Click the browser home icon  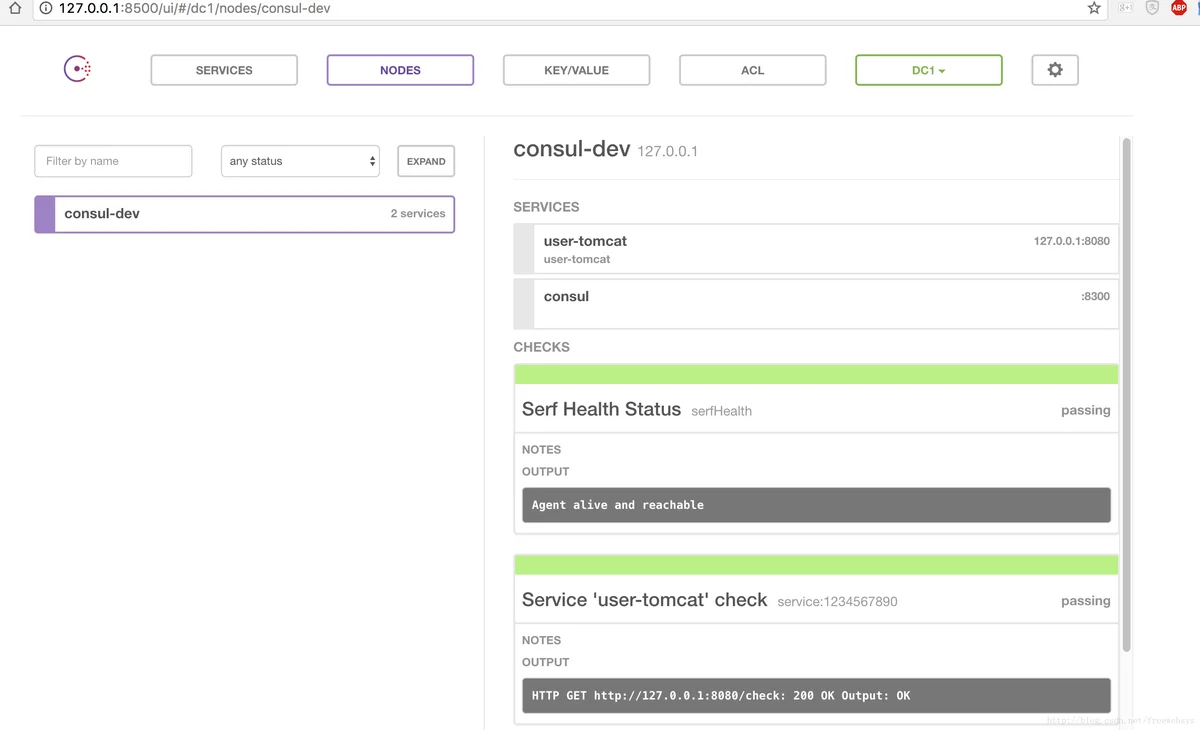coord(14,8)
